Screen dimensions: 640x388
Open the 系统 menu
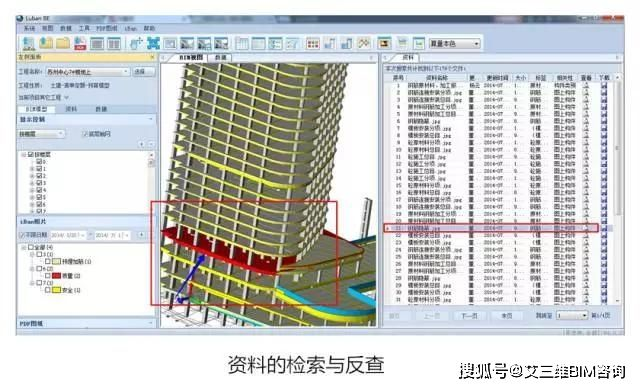pyautogui.click(x=29, y=28)
